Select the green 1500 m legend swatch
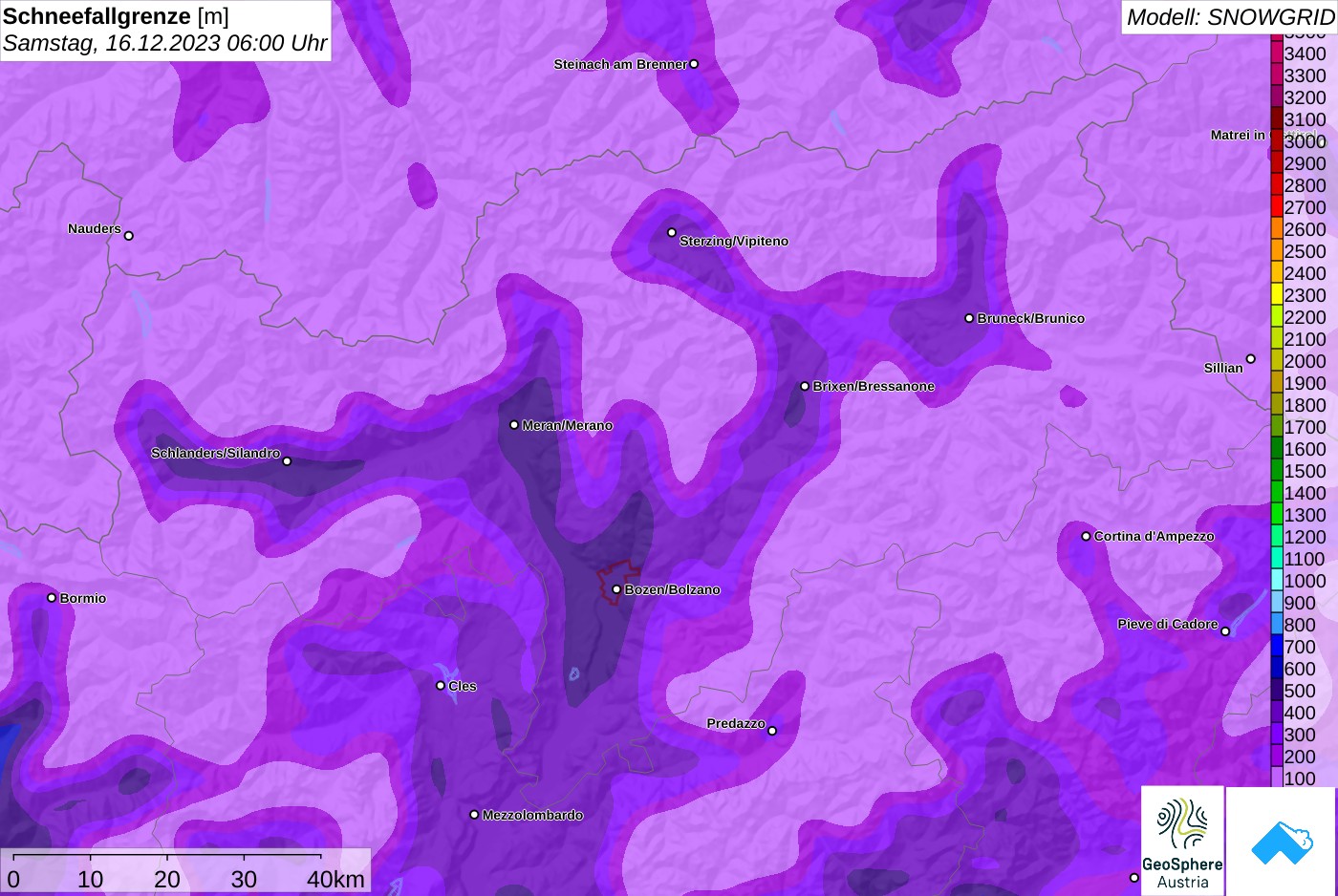 click(x=1276, y=470)
